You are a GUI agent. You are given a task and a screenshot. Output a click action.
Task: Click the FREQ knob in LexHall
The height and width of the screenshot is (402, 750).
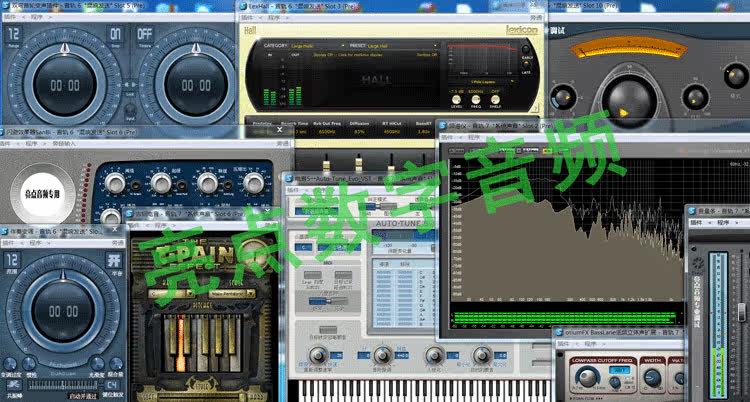click(476, 100)
